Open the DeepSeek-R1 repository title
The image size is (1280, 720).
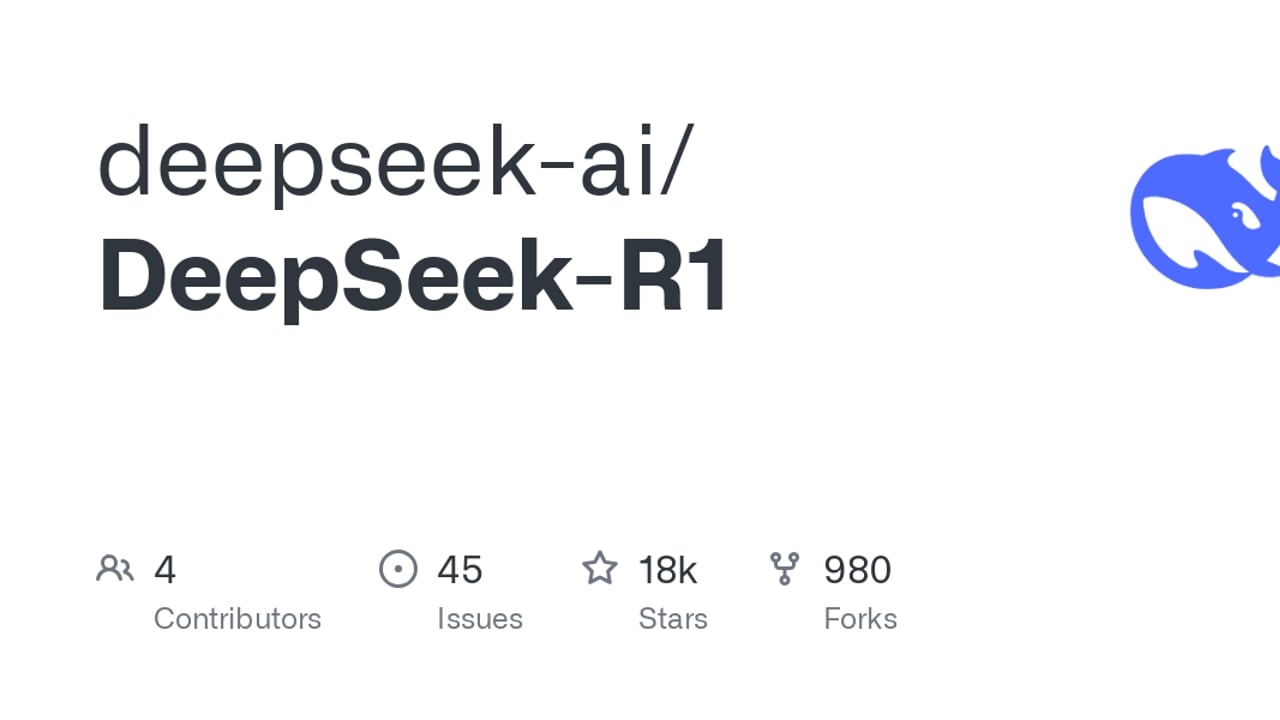click(x=414, y=277)
